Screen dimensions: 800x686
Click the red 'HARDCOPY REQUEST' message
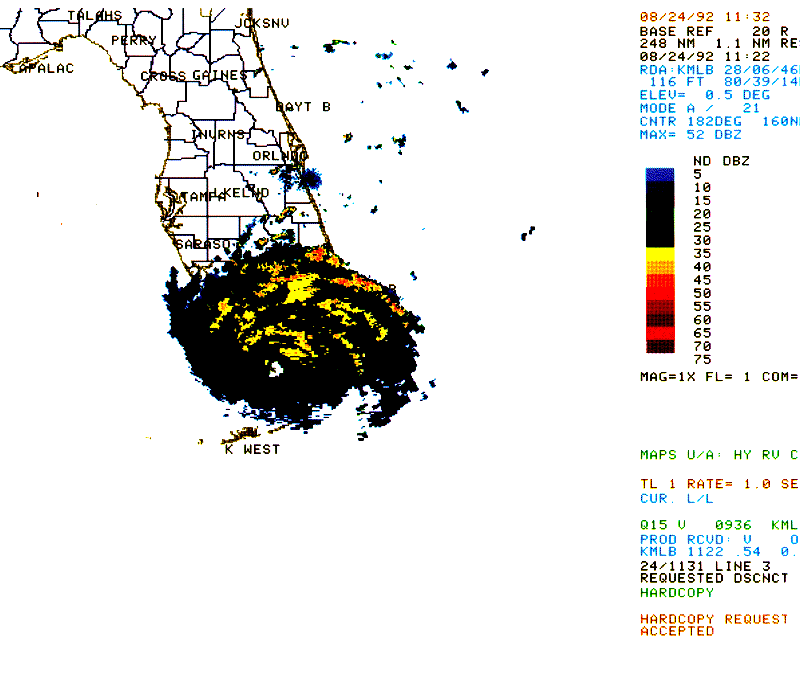point(714,620)
